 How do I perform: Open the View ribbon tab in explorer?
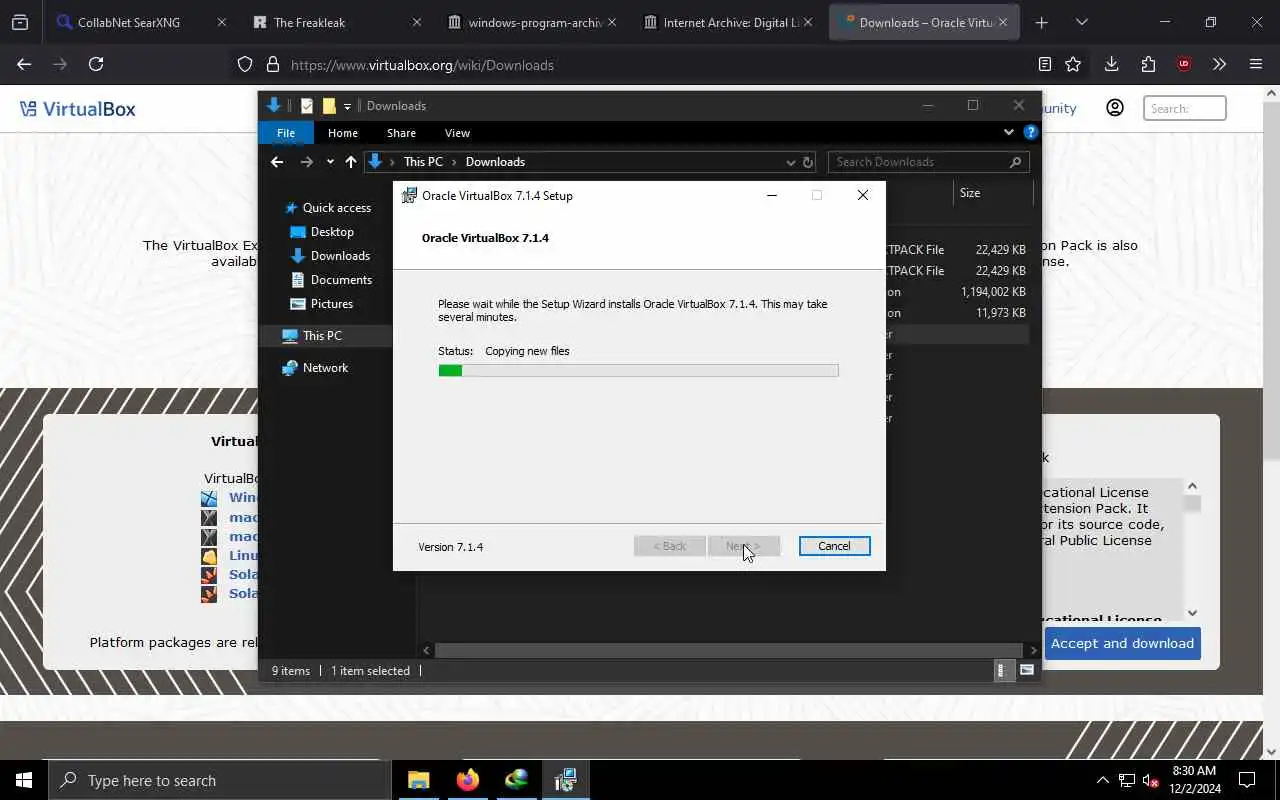pyautogui.click(x=457, y=133)
